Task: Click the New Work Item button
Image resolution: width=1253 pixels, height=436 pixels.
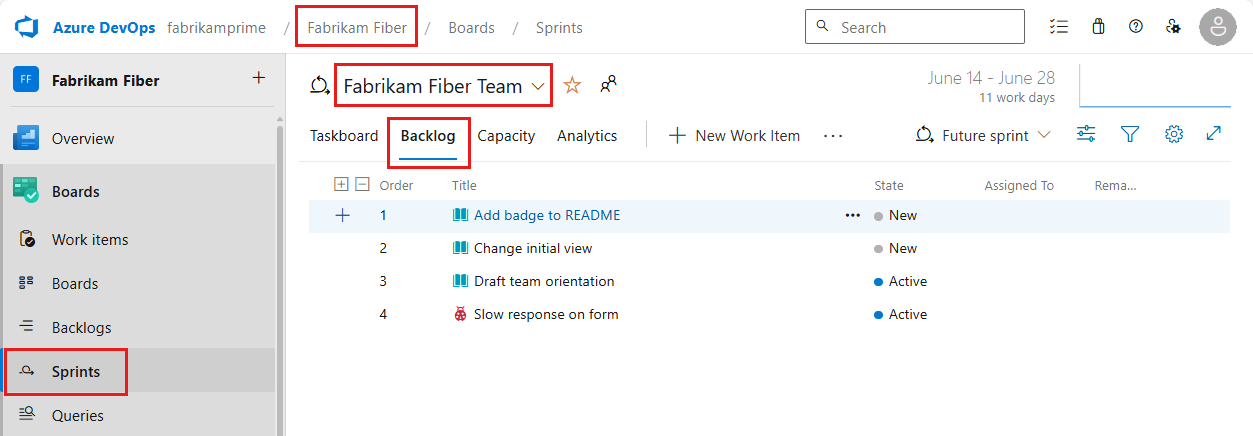Action: pyautogui.click(x=734, y=136)
